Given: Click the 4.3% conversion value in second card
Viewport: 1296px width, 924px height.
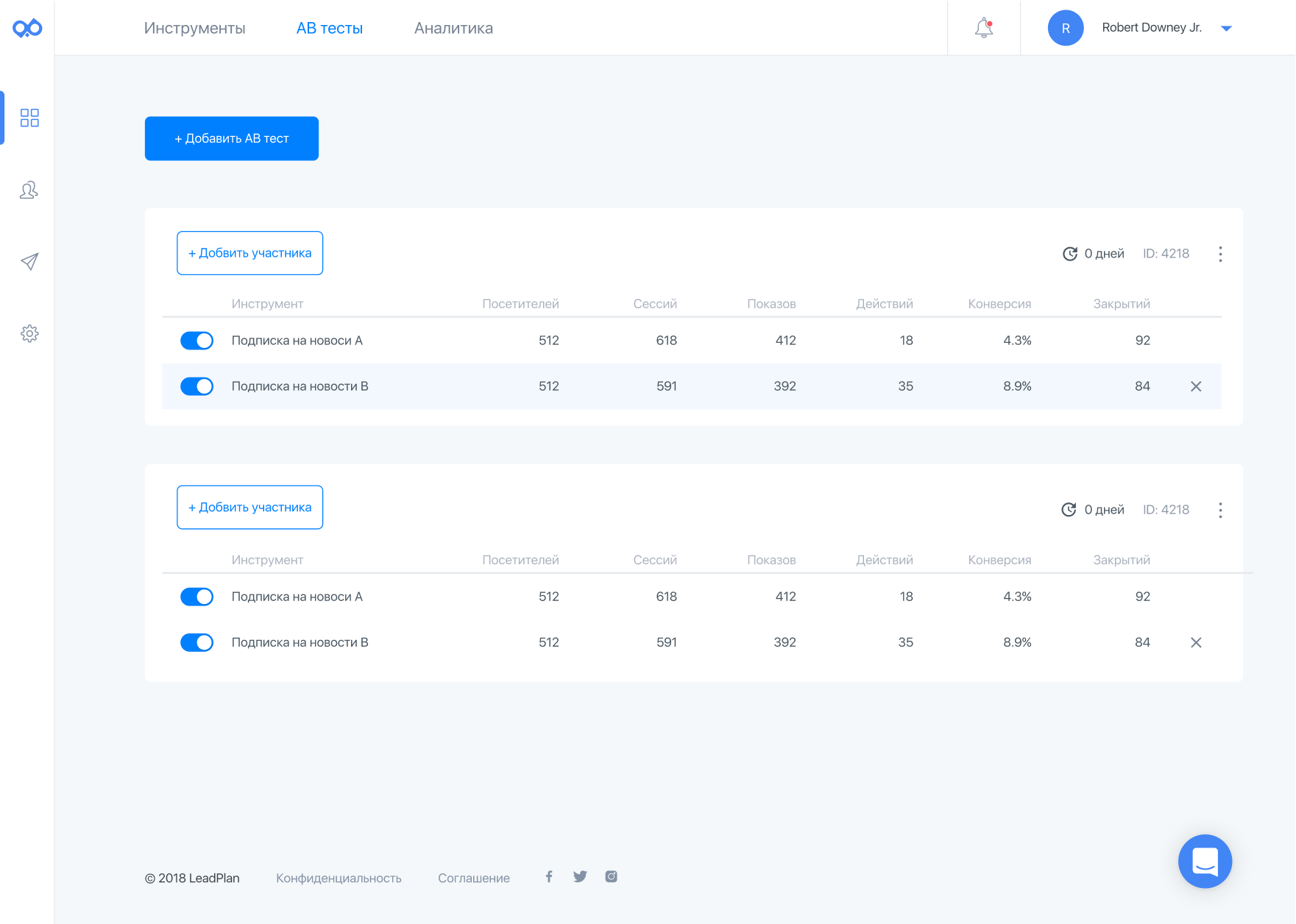Looking at the screenshot, I should (1017, 597).
